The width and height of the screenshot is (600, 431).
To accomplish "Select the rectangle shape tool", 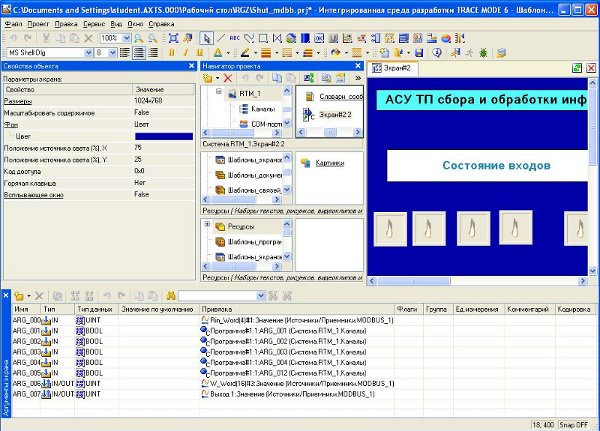I will click(263, 38).
